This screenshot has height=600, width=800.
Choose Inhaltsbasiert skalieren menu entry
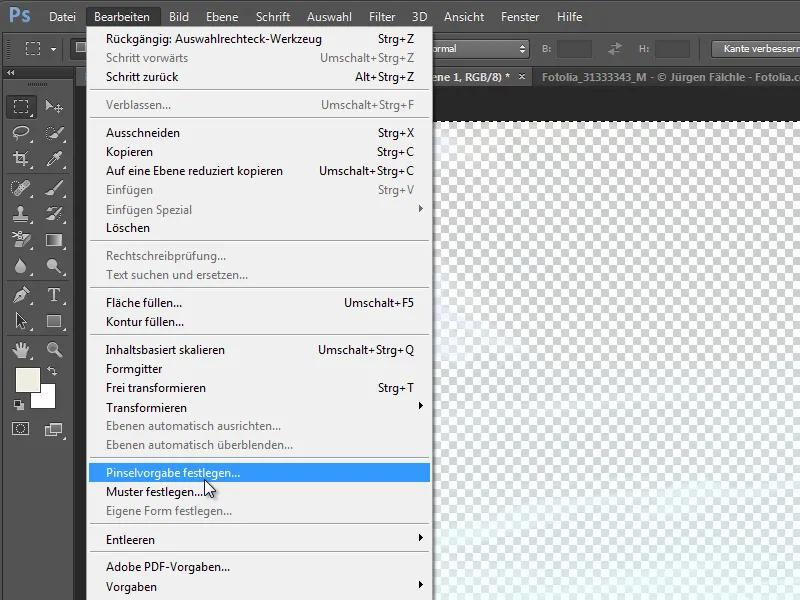tap(260, 349)
